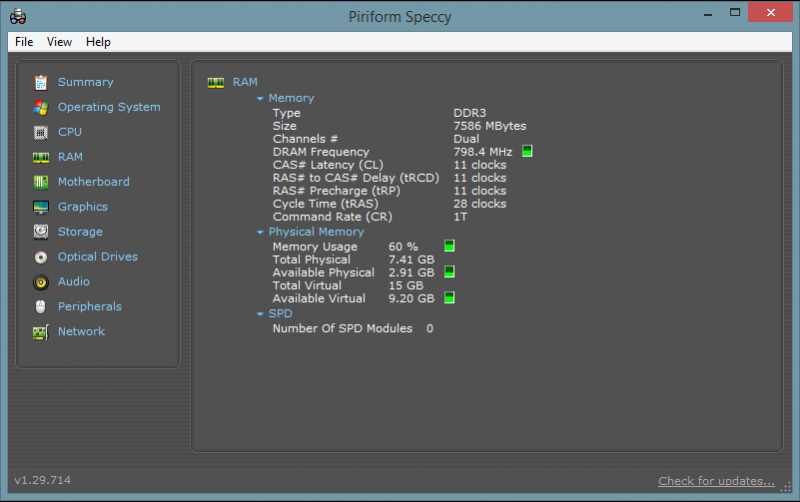Click the window resize grip corner
The width and height of the screenshot is (800, 502).
coord(785,487)
